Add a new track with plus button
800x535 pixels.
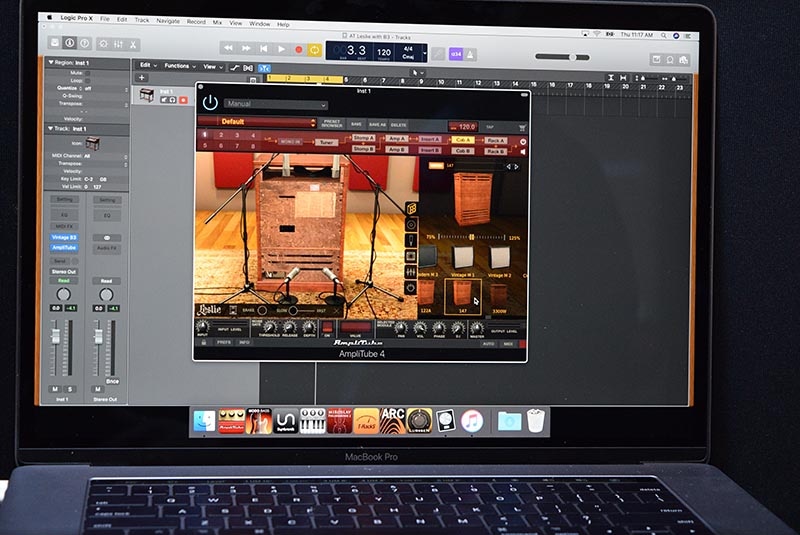coord(141,78)
